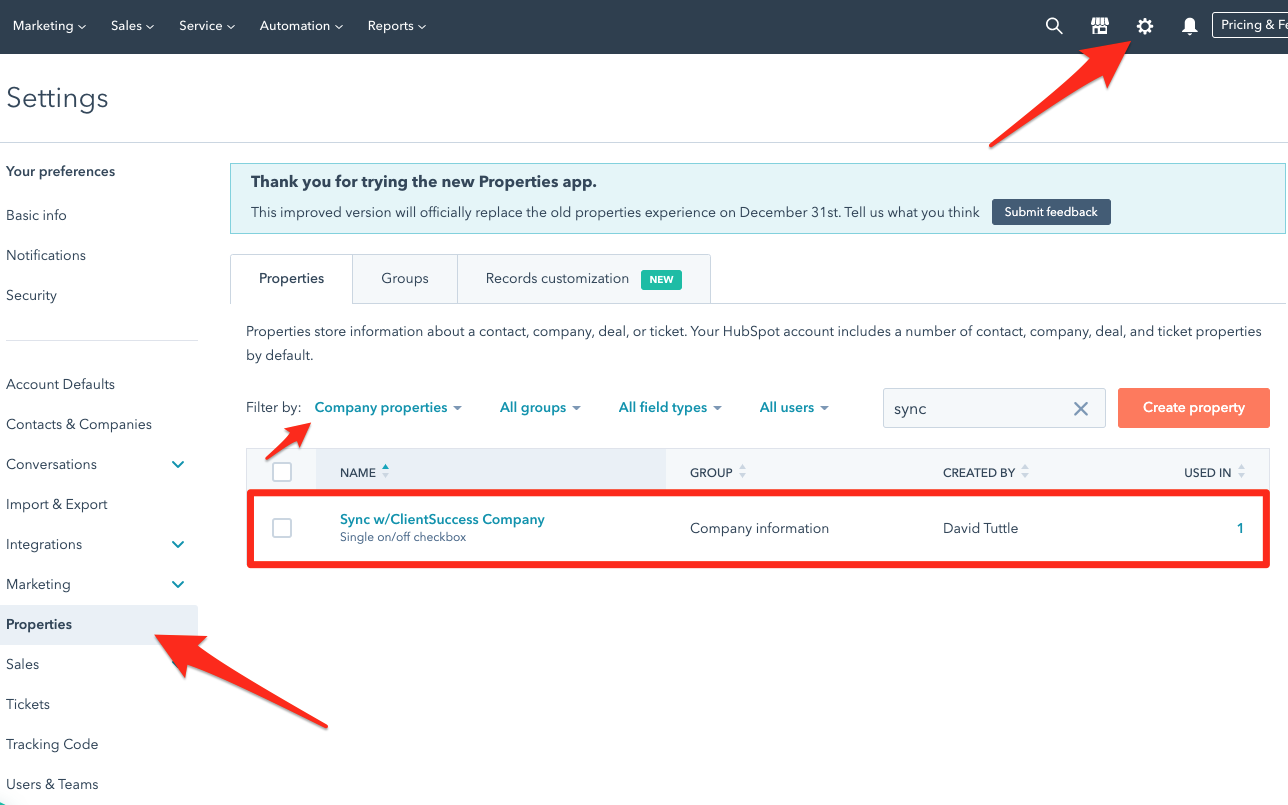Expand the Integrations sidebar section chevron
The image size is (1288, 805).
[x=178, y=544]
